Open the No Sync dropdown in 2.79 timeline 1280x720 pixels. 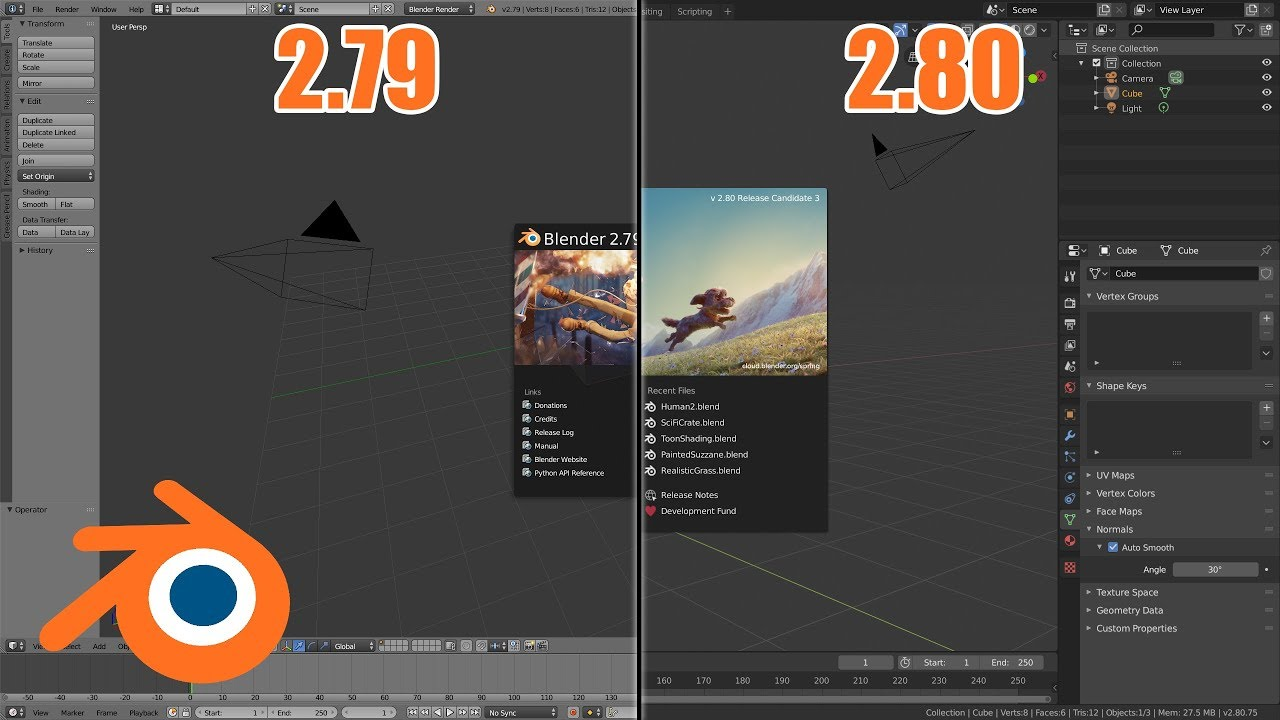[521, 713]
